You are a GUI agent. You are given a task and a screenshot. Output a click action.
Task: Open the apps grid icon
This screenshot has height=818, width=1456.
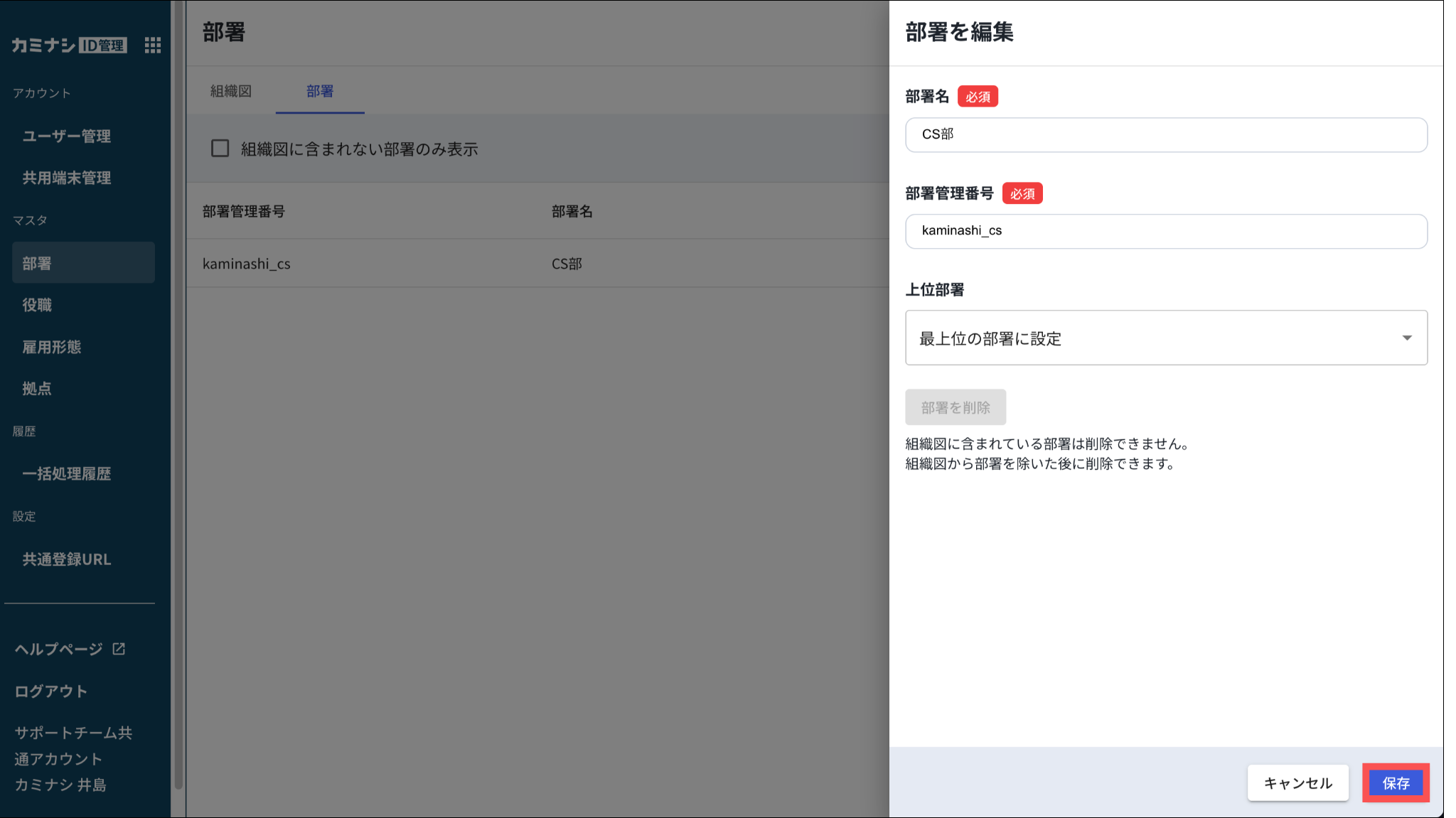[x=152, y=45]
